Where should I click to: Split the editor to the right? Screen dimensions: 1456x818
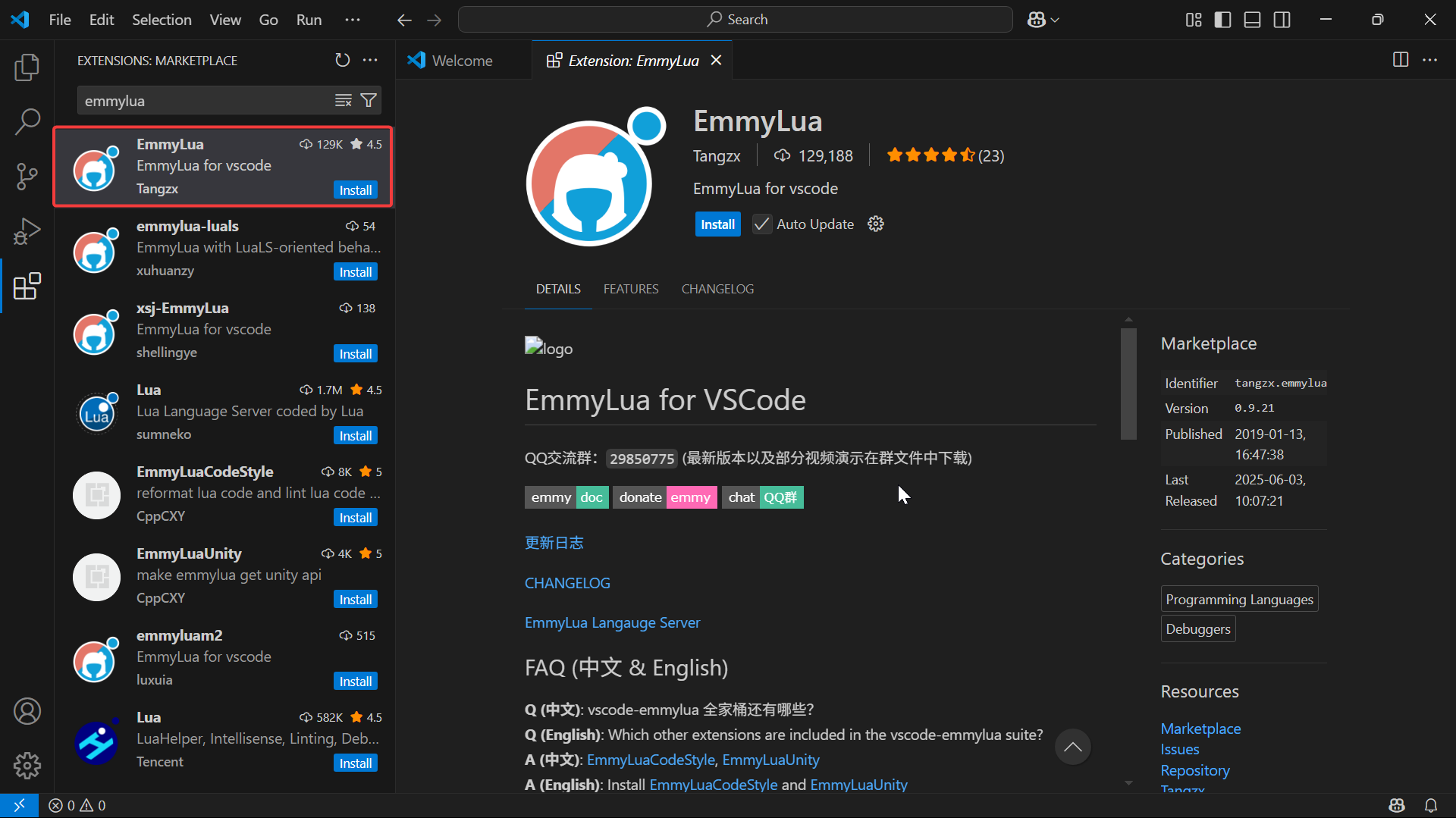click(1401, 60)
